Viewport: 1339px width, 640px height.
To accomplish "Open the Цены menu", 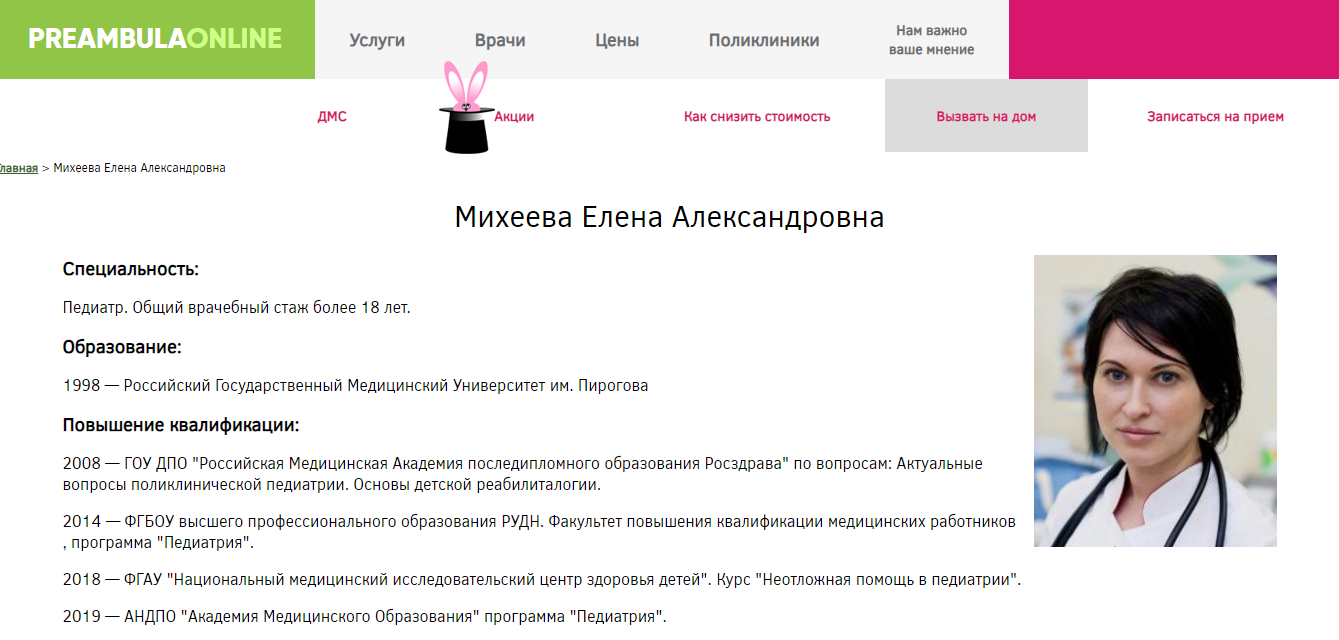I will pos(617,40).
